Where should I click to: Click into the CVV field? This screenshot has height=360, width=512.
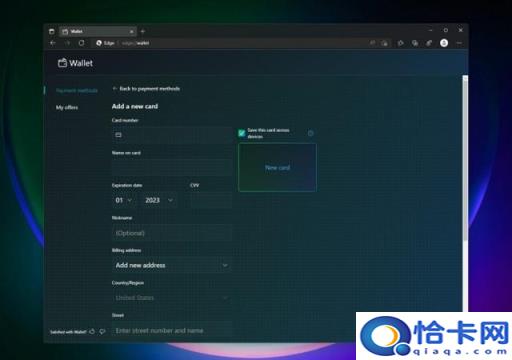click(x=211, y=200)
